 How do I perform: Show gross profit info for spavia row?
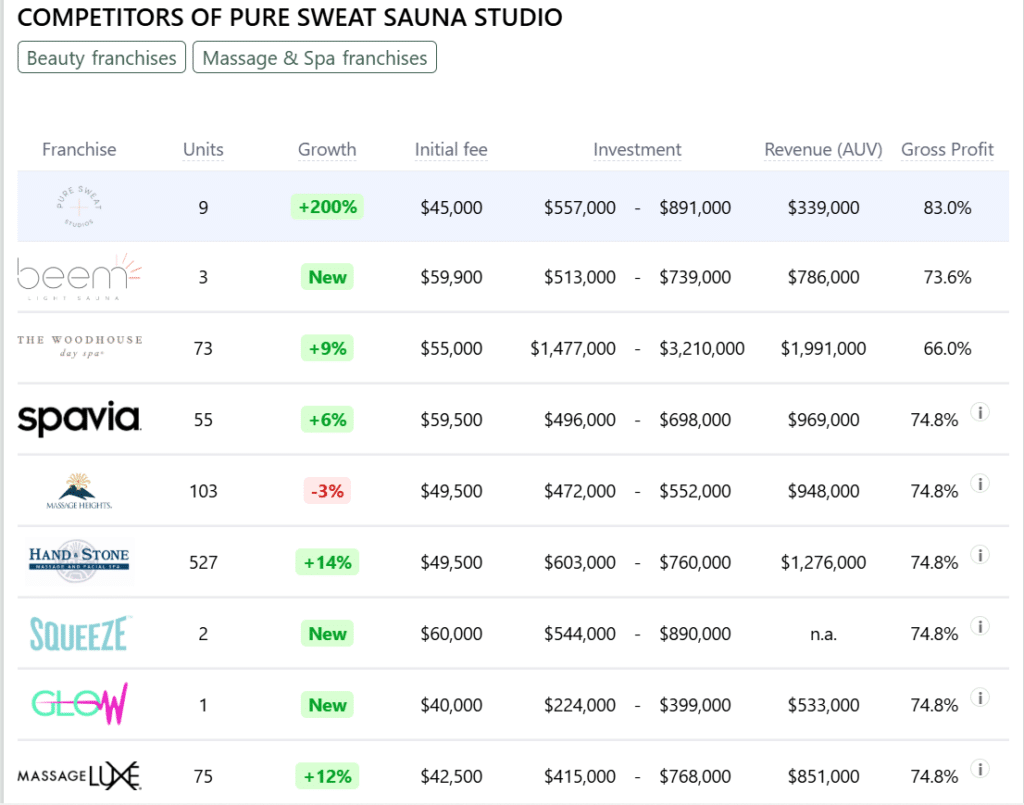(x=980, y=412)
